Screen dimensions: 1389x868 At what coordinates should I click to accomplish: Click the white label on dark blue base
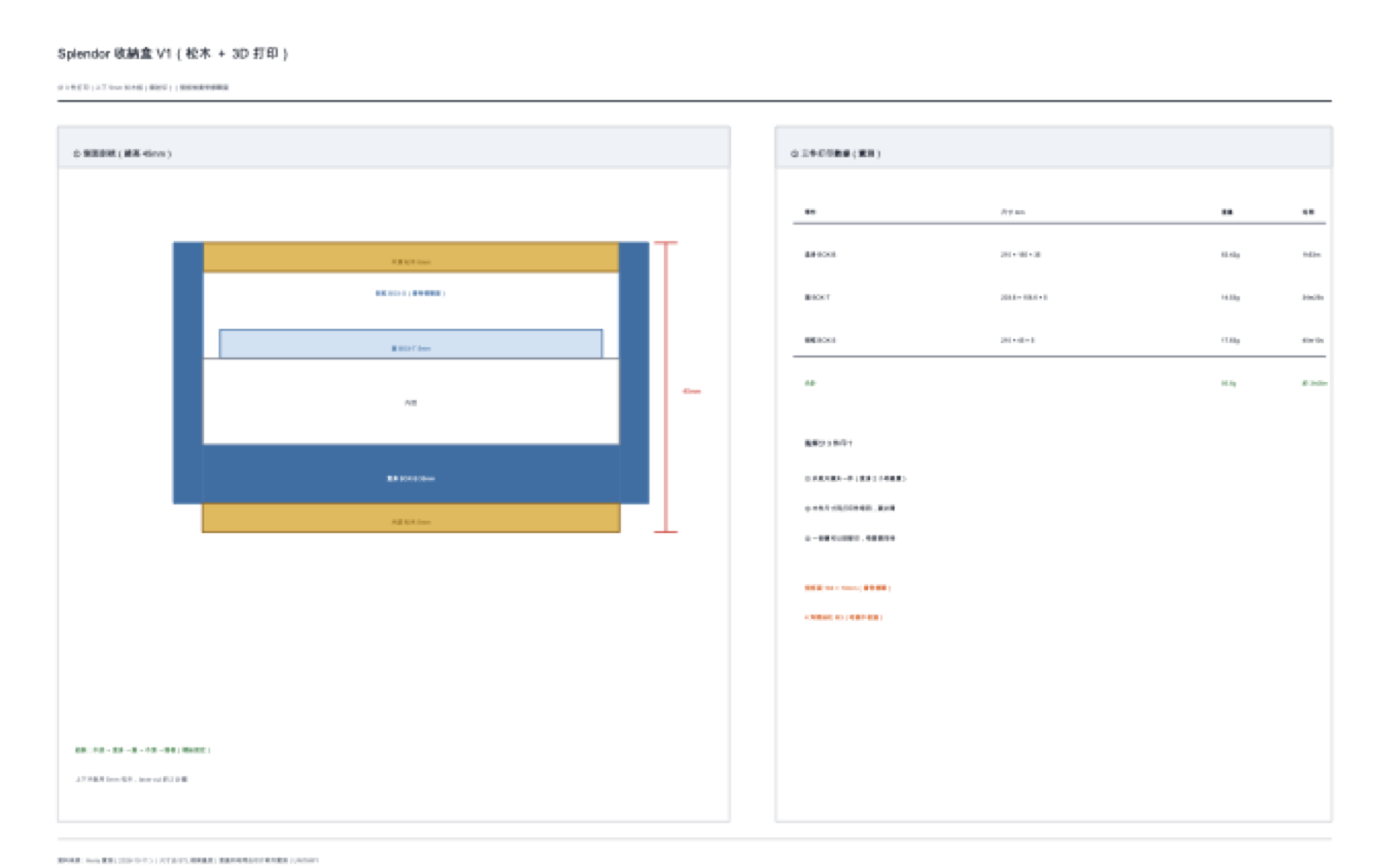coord(411,478)
